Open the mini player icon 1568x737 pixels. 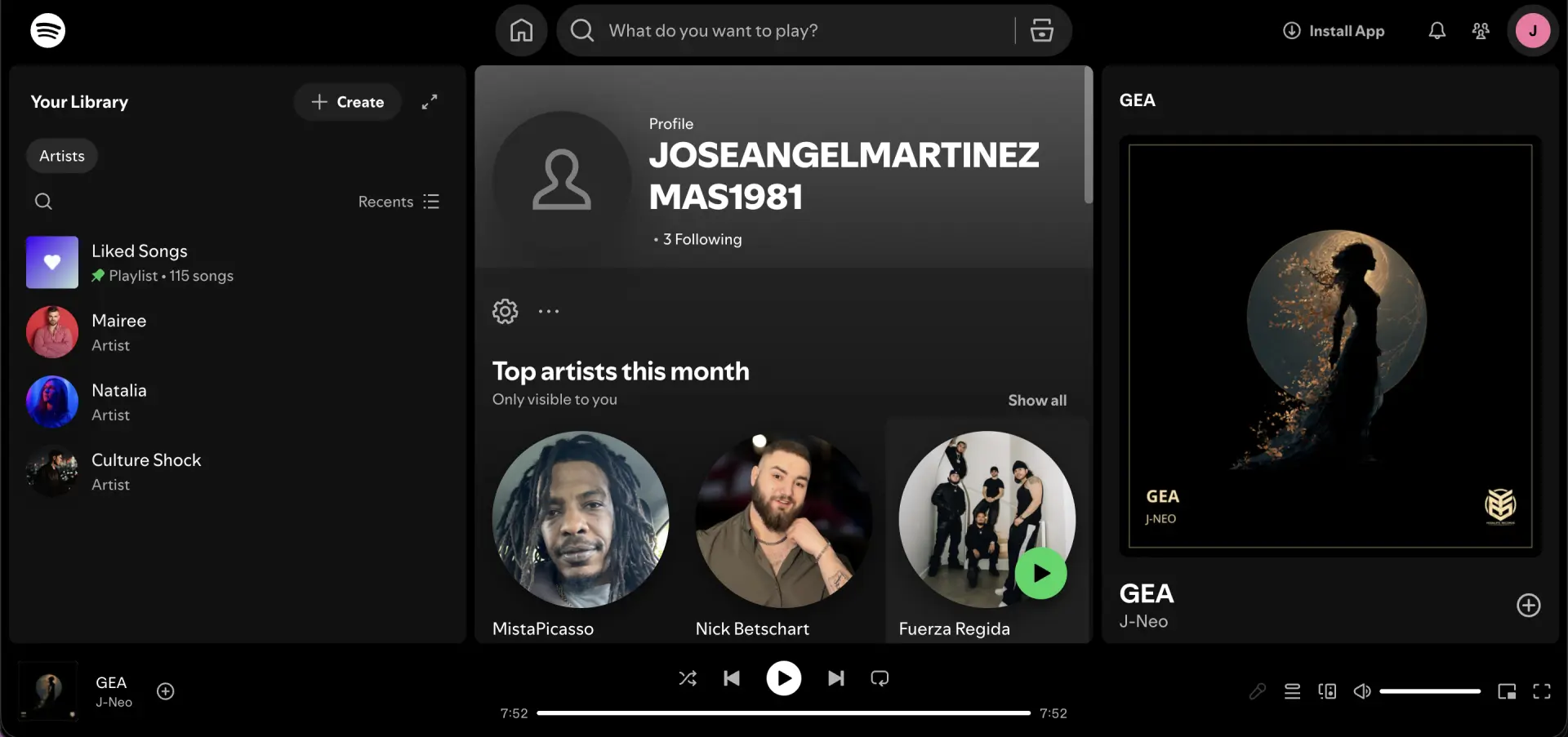(1507, 691)
